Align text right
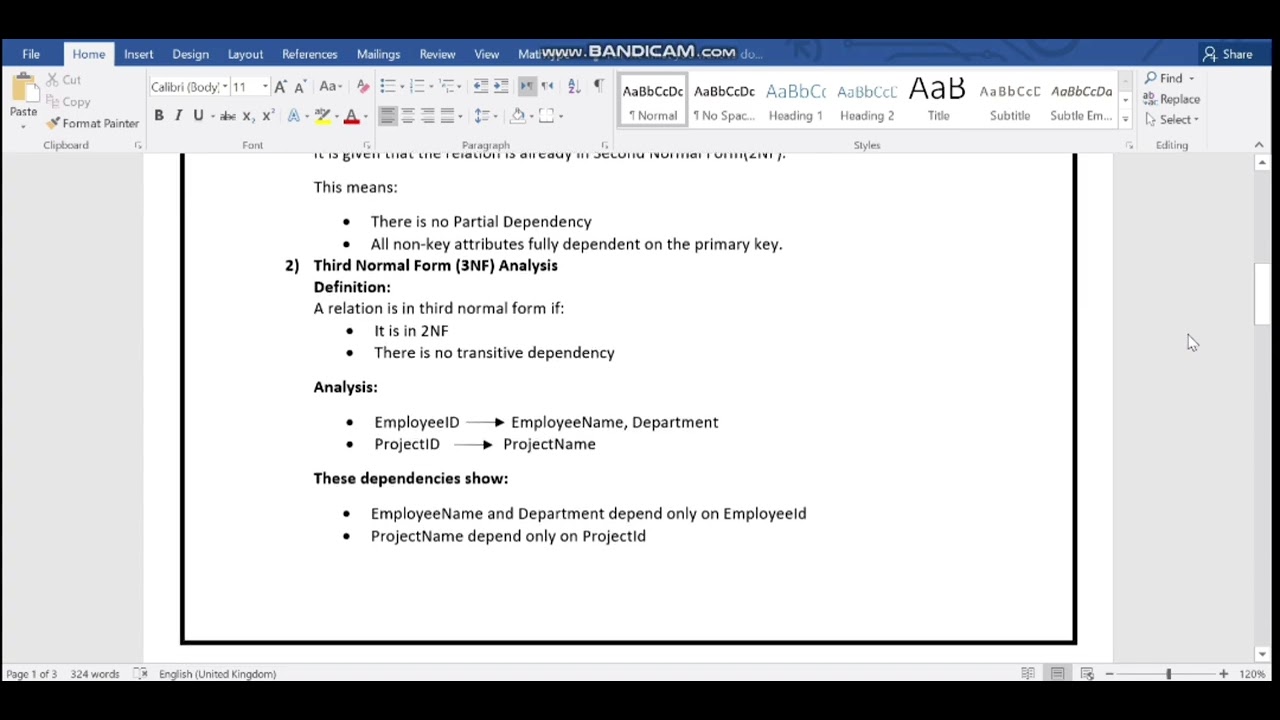This screenshot has width=1280, height=720. pos(428,116)
